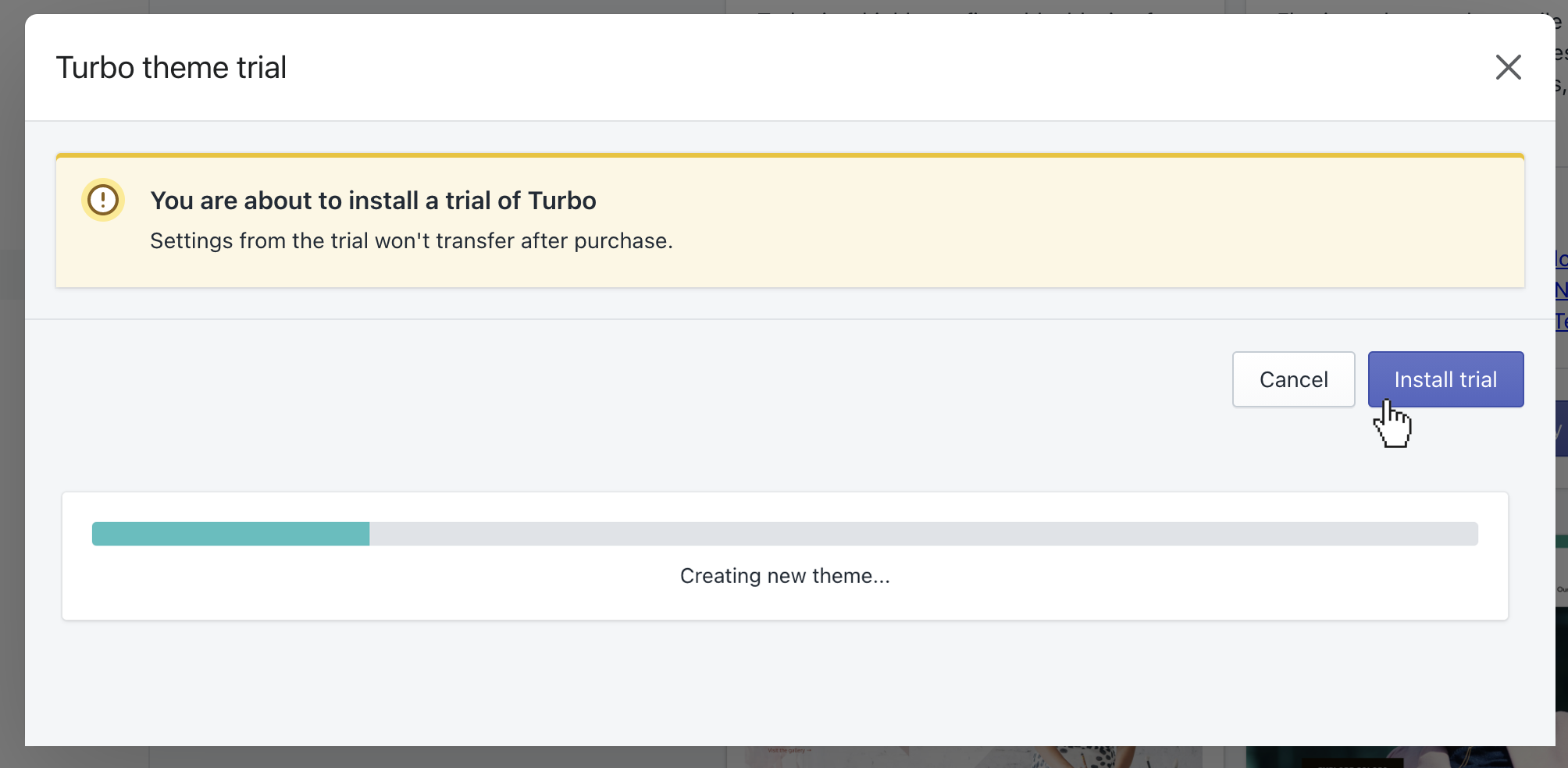Click the partially visible link starting with 'Ic'
Screen dimensions: 1568x768
pos(1562,259)
